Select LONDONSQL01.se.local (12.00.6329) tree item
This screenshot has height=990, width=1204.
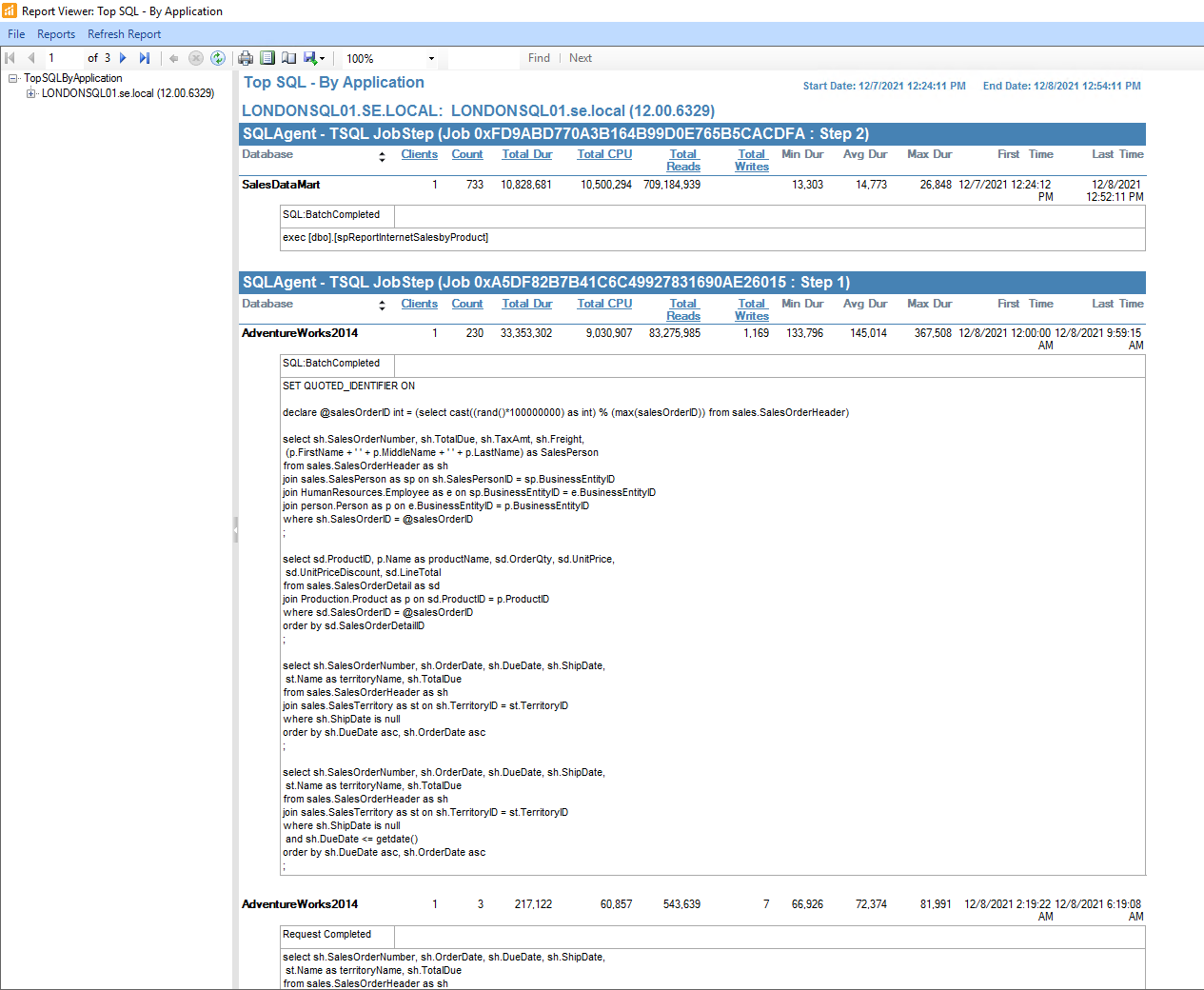pyautogui.click(x=128, y=93)
